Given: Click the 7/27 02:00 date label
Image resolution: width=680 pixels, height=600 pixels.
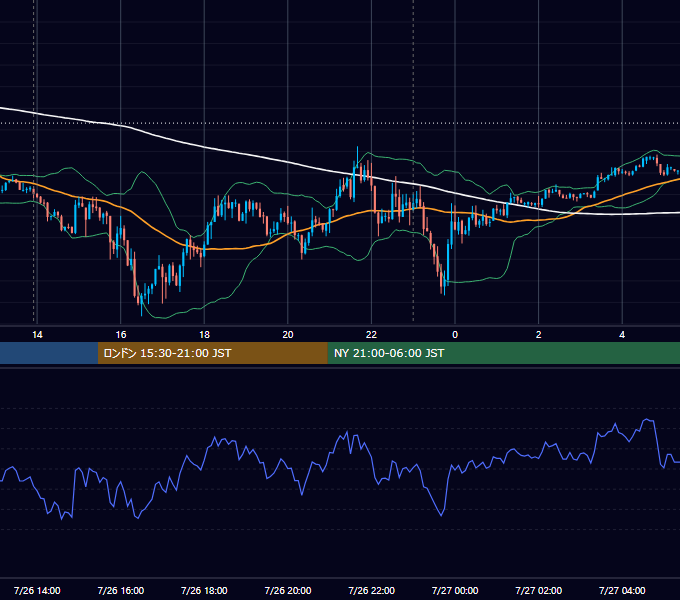Looking at the screenshot, I should 539,590.
